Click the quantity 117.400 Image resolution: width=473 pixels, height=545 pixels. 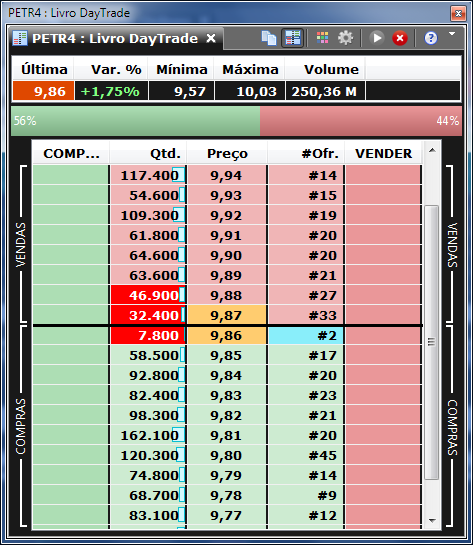148,175
